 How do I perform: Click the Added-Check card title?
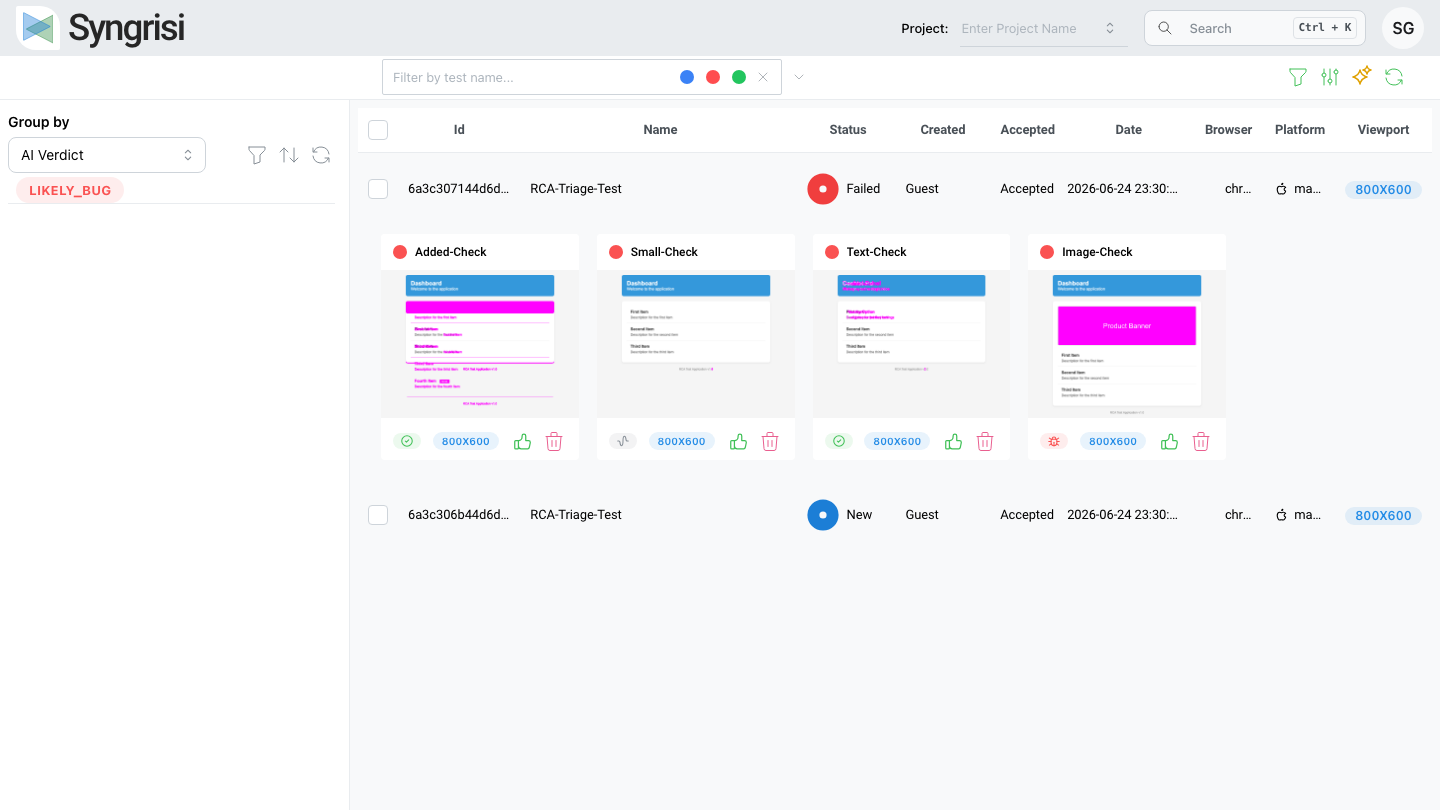point(451,252)
